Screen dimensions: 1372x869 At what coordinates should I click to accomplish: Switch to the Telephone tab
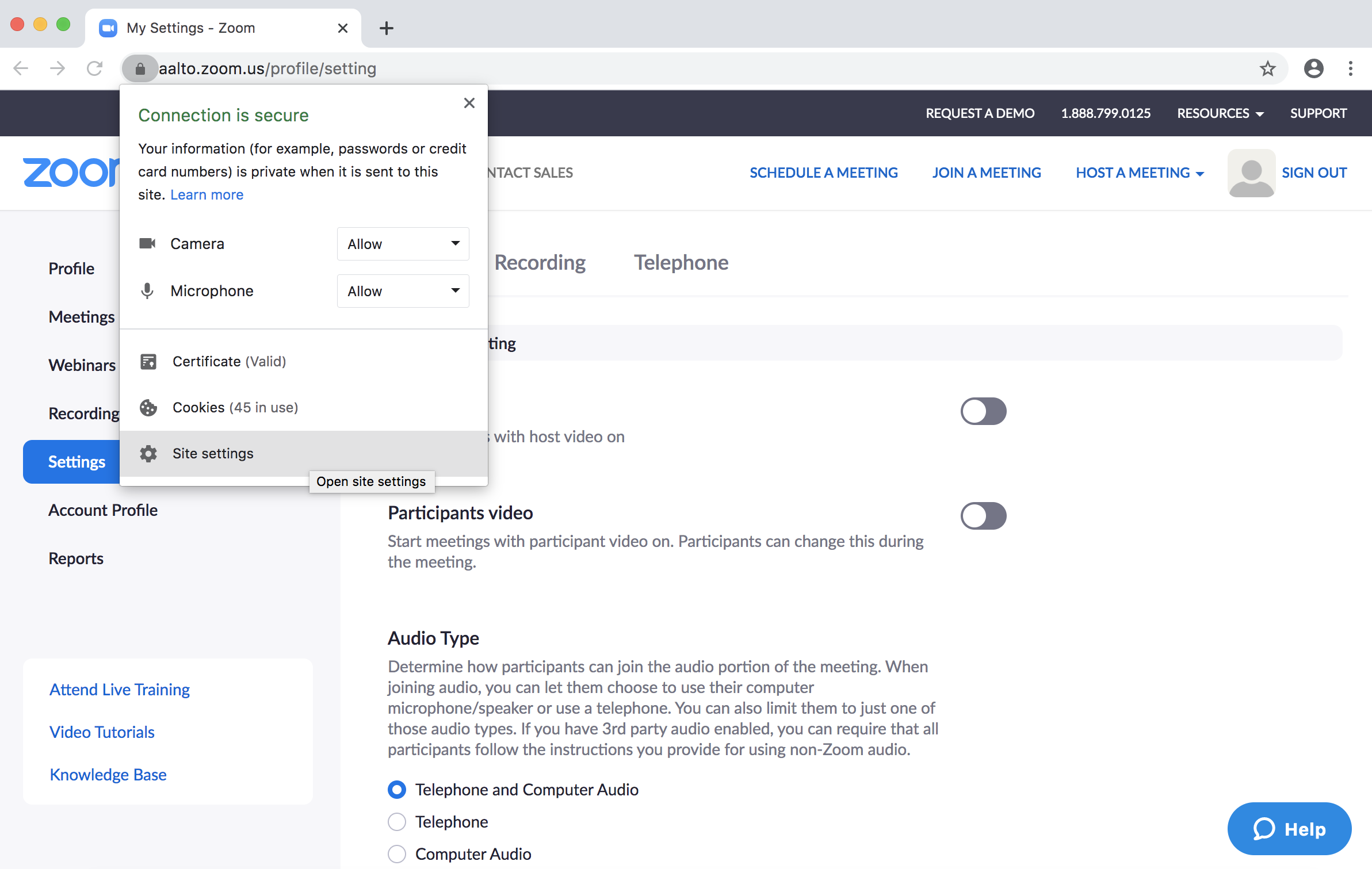[681, 263]
